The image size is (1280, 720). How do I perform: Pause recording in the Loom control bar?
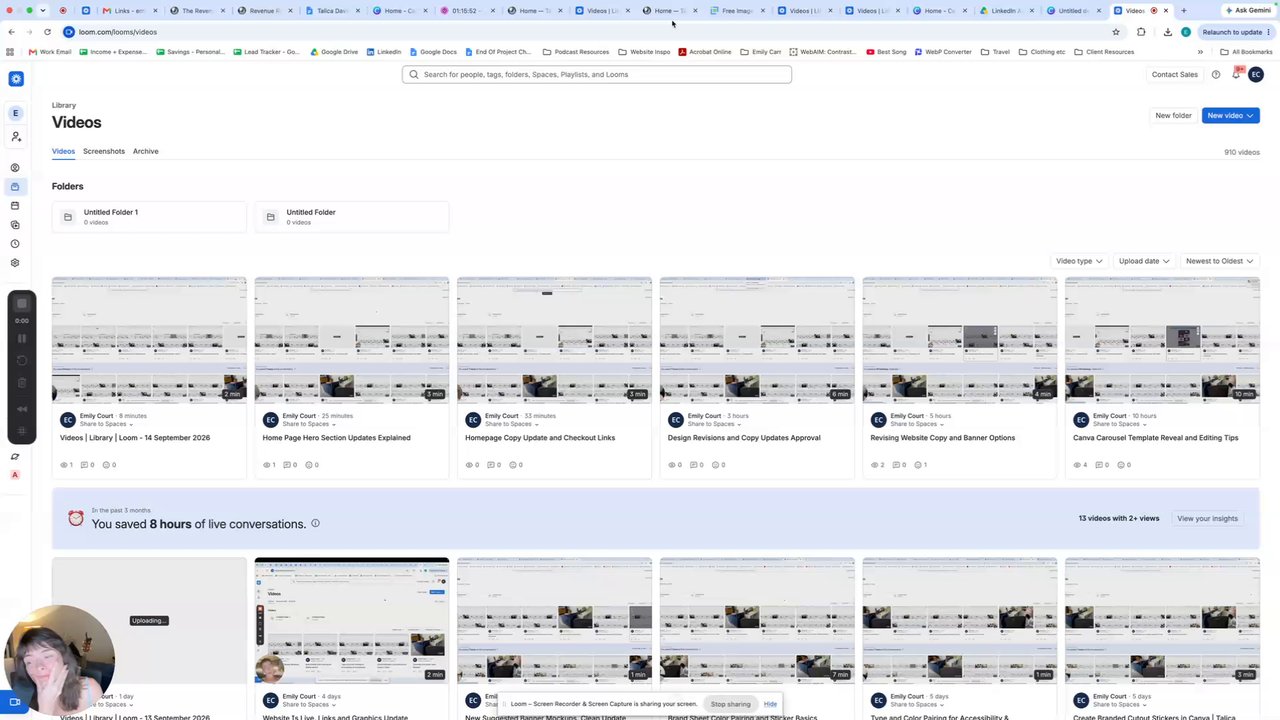22,339
